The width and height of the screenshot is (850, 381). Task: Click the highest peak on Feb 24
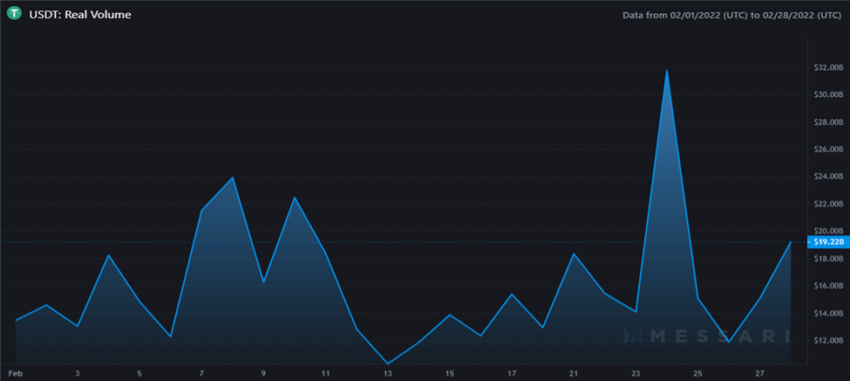(x=666, y=70)
